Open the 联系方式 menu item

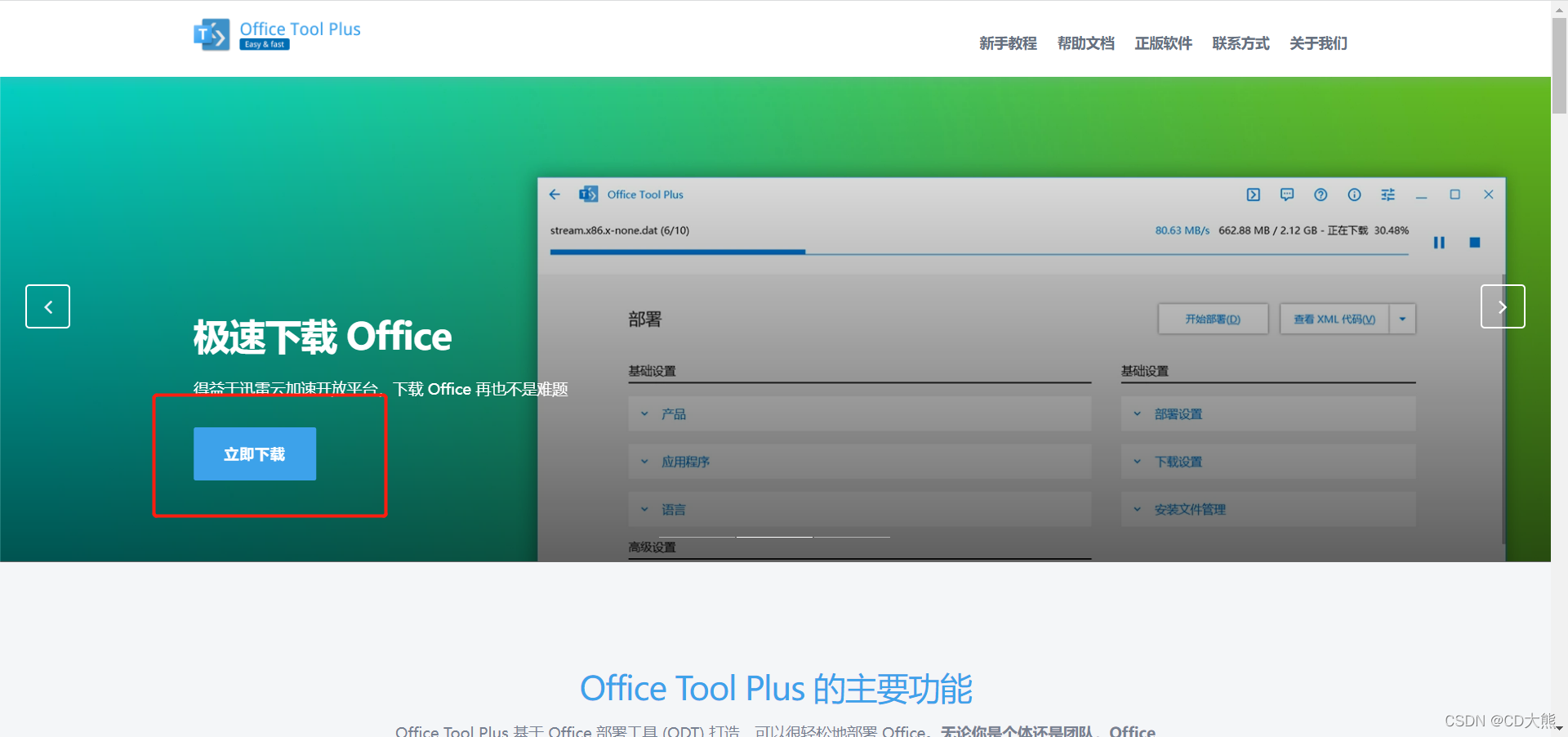click(1241, 43)
